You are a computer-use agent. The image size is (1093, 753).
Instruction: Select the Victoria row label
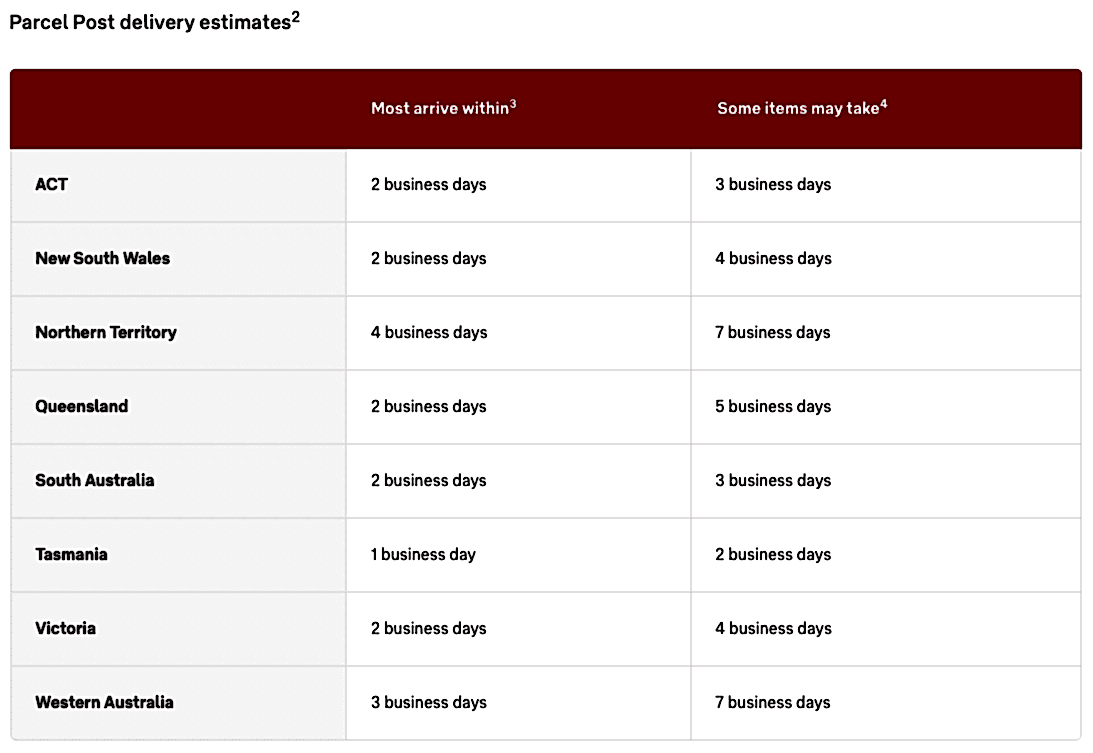[66, 628]
